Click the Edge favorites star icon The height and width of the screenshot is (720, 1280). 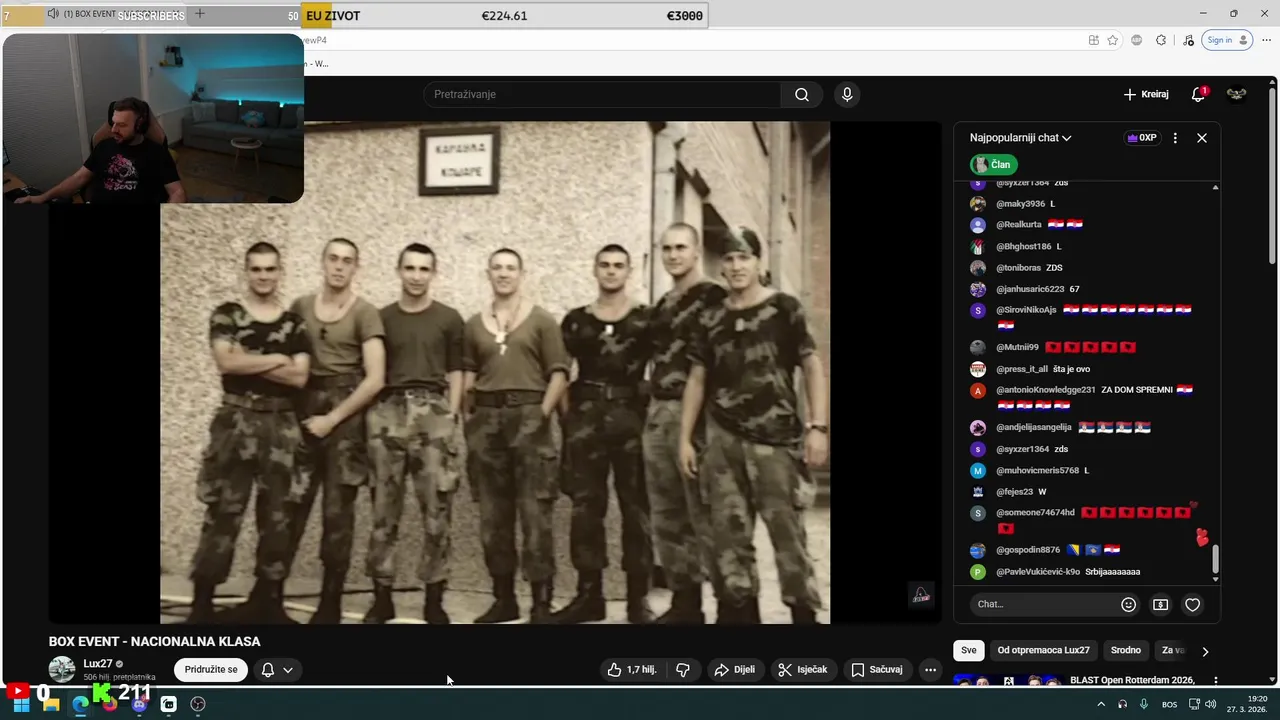click(1112, 40)
